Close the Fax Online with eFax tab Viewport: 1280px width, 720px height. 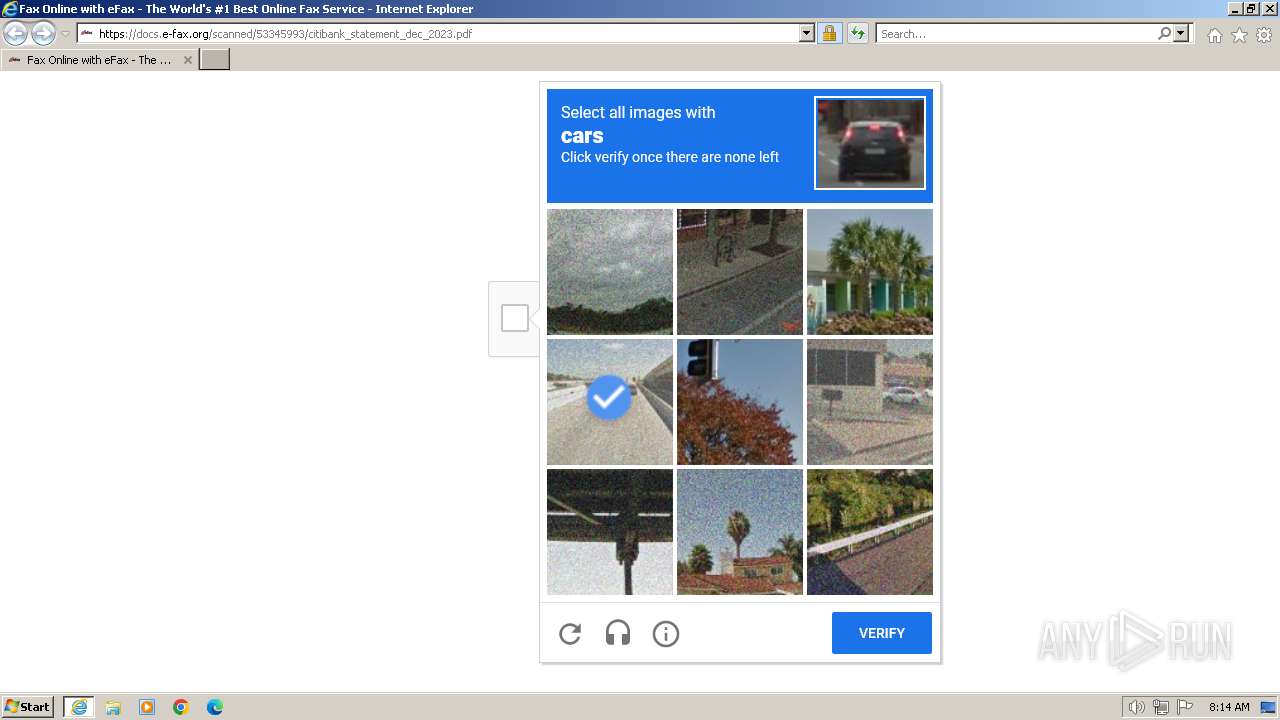point(187,60)
